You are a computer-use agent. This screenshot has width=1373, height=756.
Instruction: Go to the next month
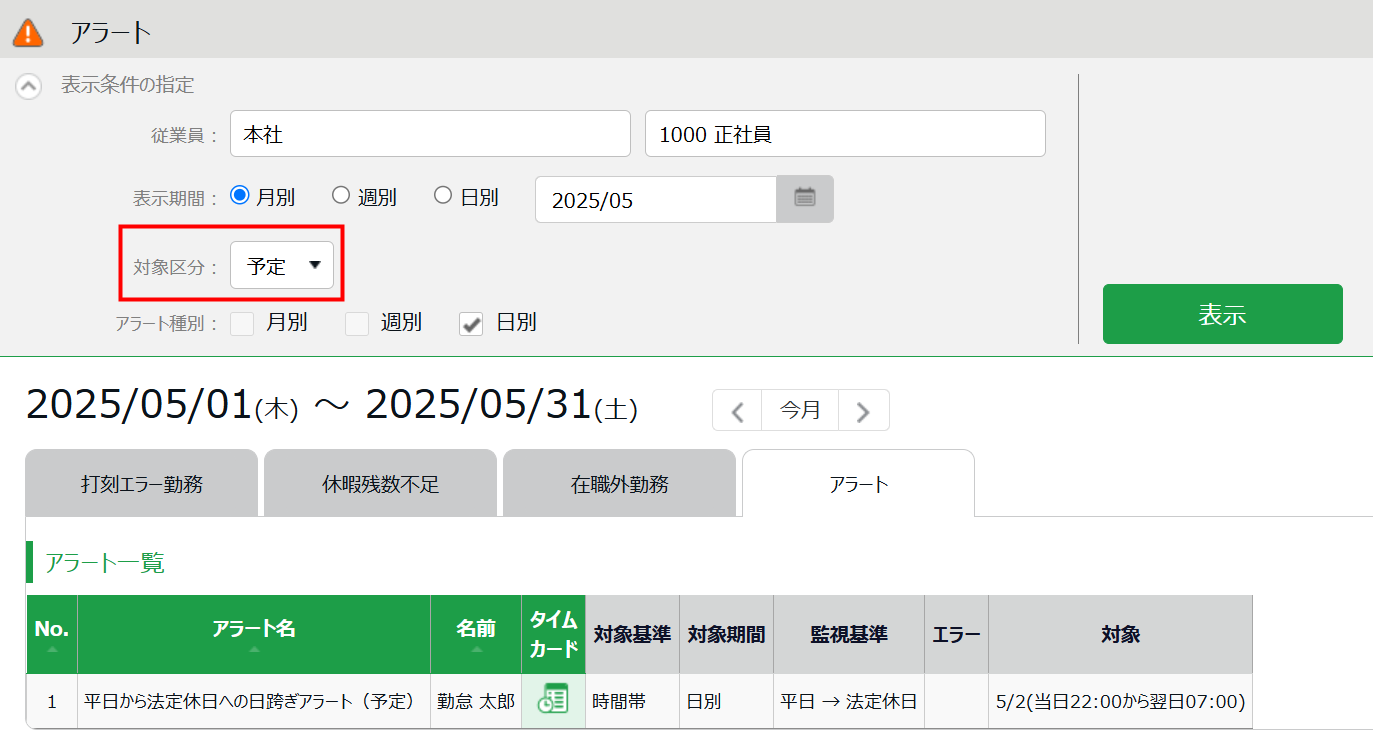863,411
